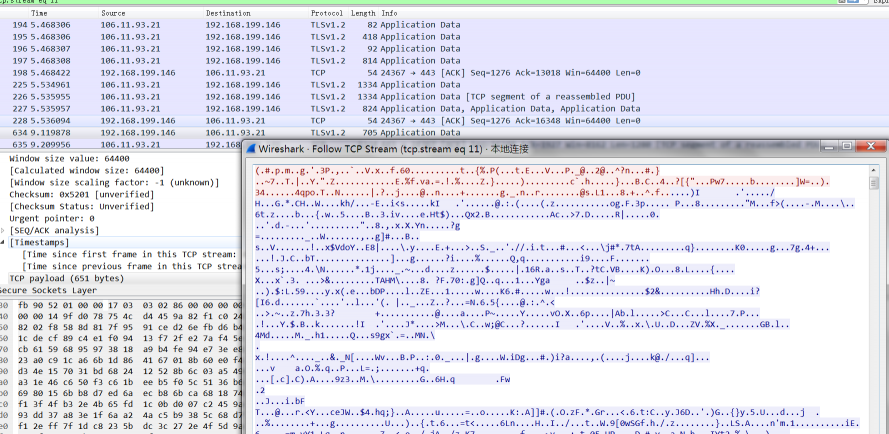This screenshot has height=434, width=889.
Task: Select the 'TCP payload (651 bytes)' field
Action: tap(66, 278)
